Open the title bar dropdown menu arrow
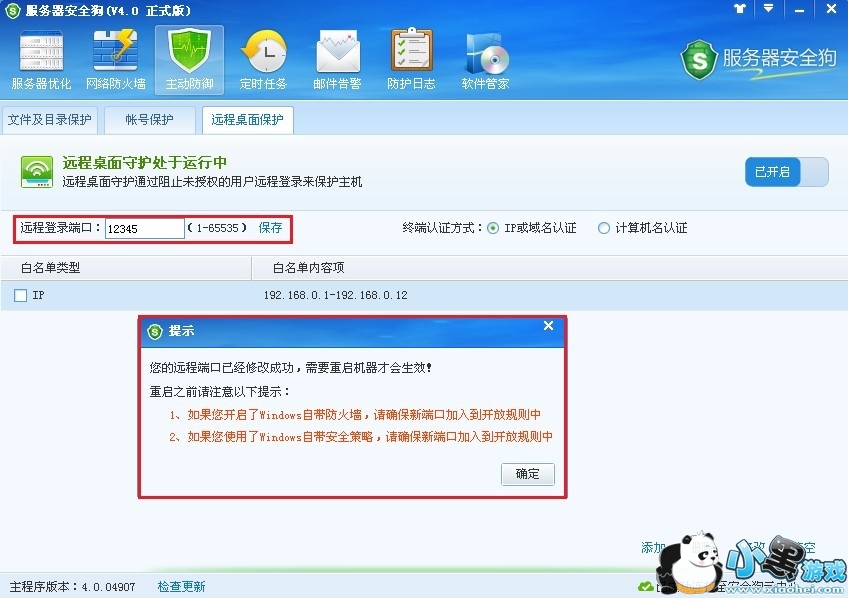This screenshot has height=598, width=848. [768, 9]
